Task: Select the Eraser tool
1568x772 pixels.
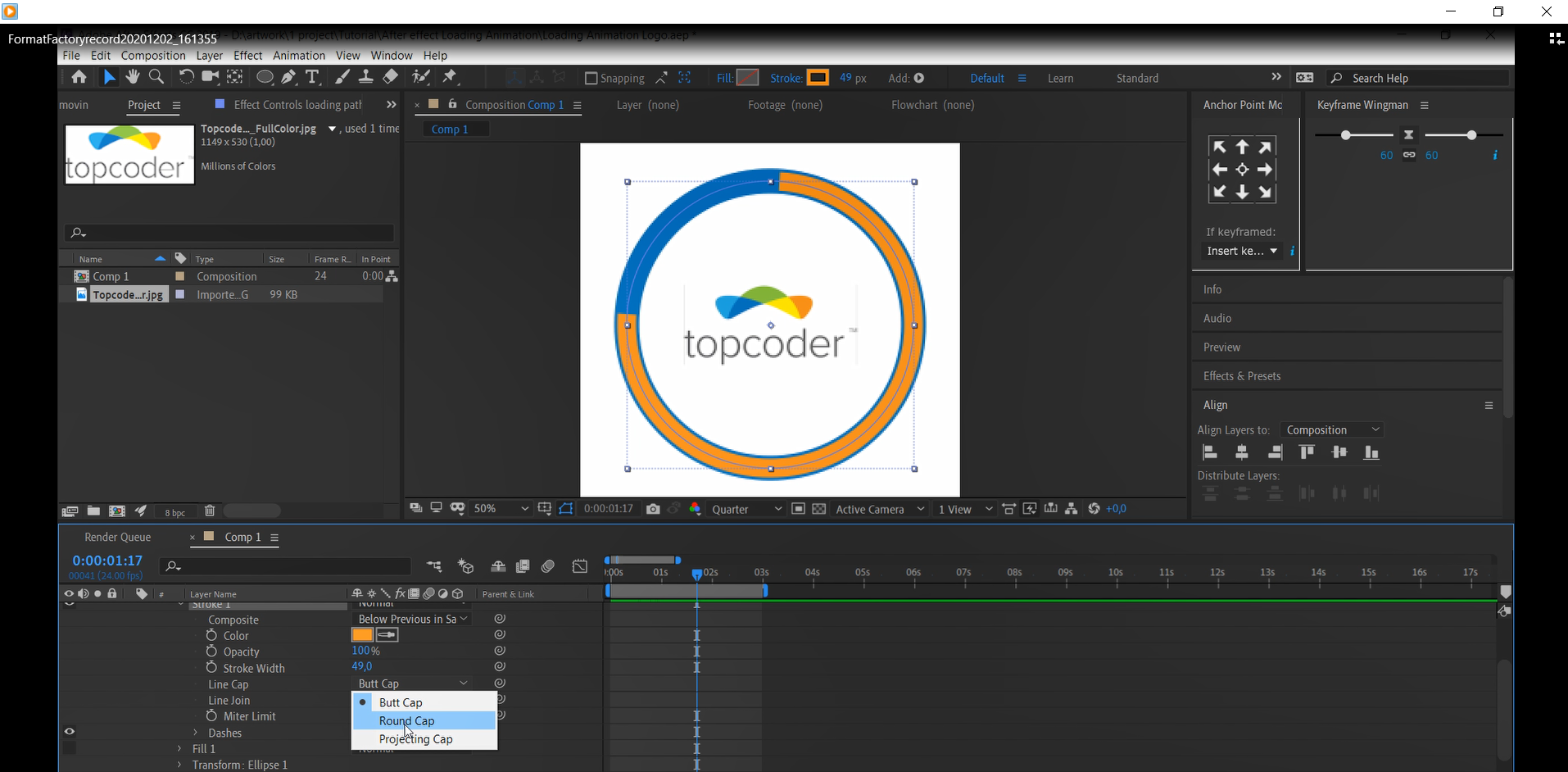Action: pos(391,77)
